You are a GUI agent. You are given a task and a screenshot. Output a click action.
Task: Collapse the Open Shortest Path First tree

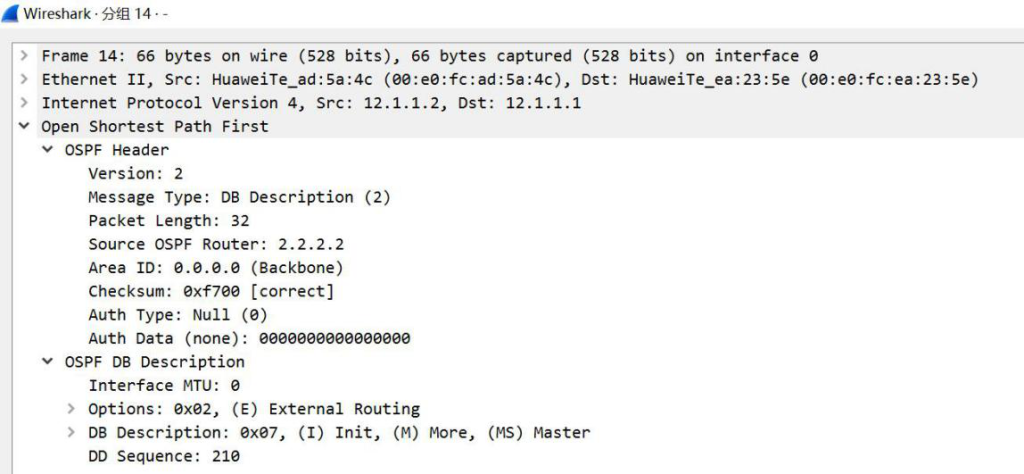[24, 126]
